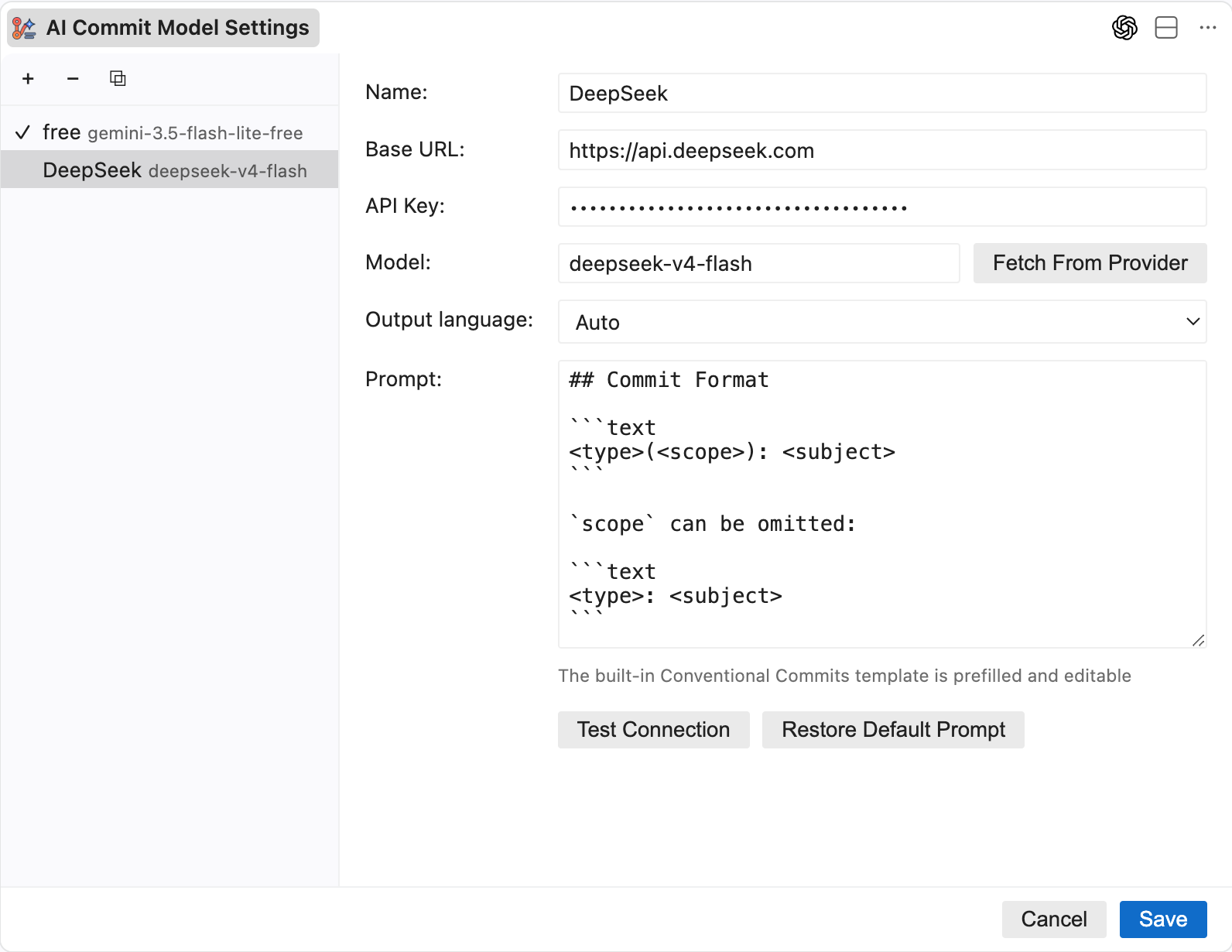This screenshot has width=1232, height=952.
Task: Click the Name field containing DeepSeek
Action: click(882, 93)
